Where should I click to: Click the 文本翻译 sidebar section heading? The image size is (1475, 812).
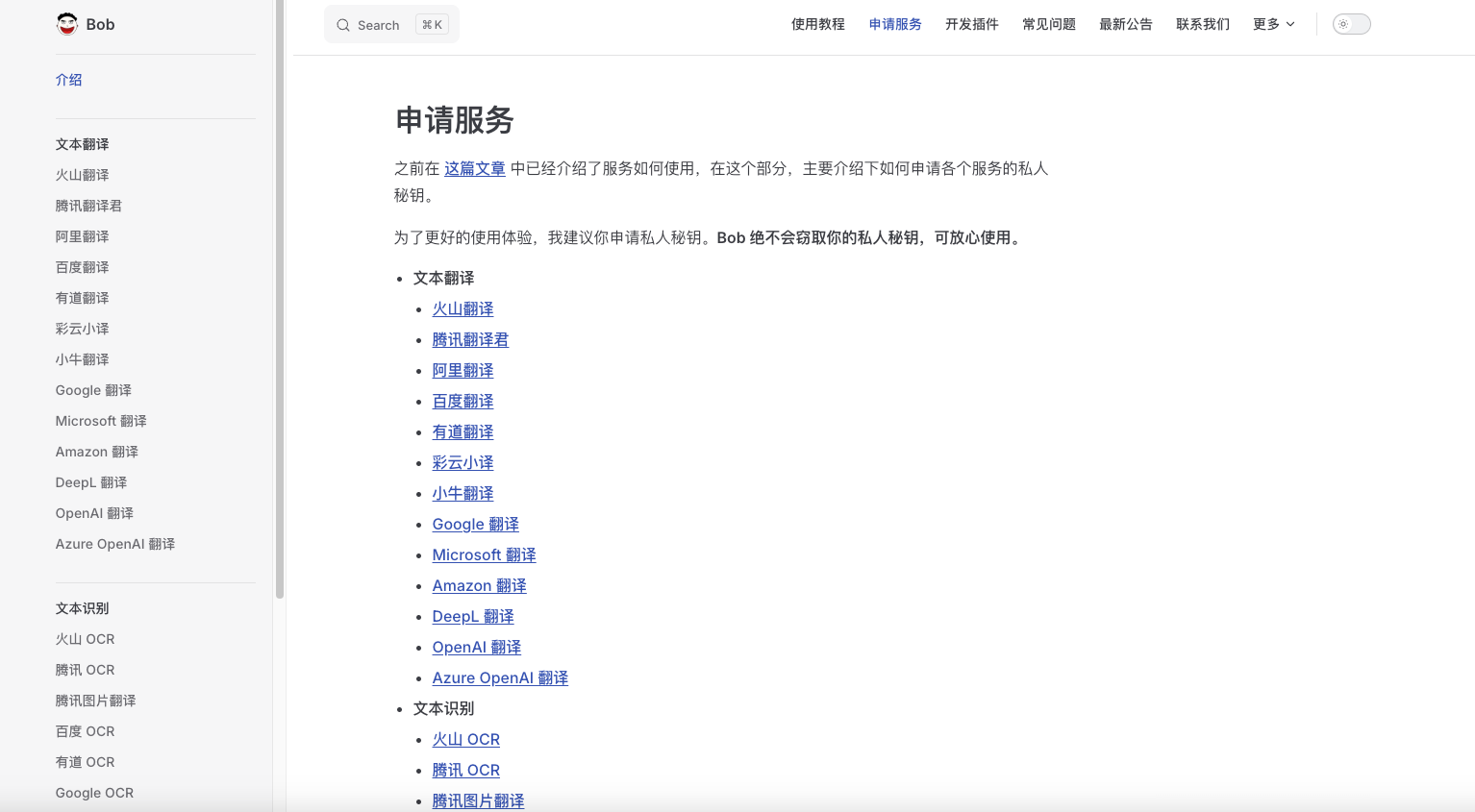82,144
